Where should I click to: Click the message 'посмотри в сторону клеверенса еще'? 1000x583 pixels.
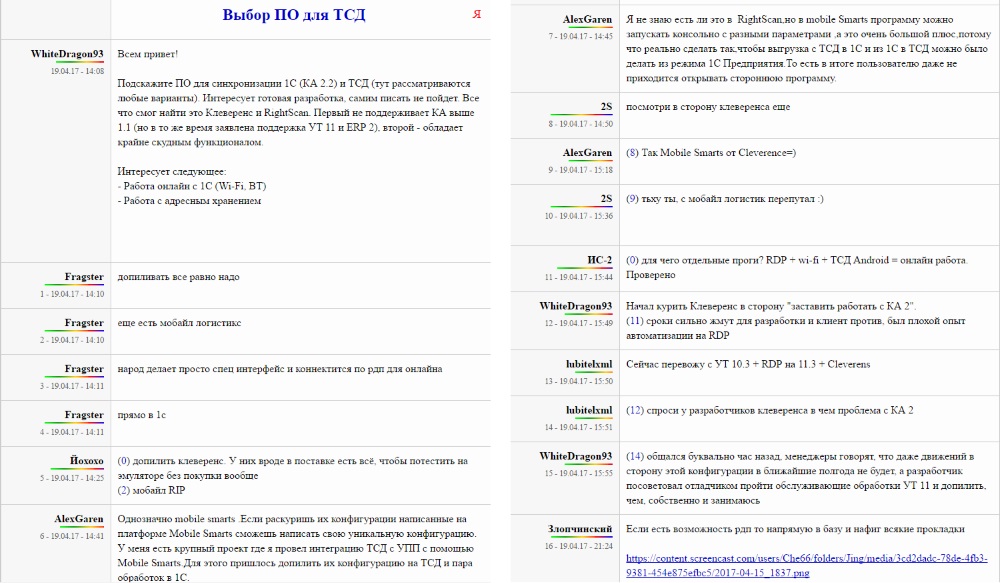pyautogui.click(x=708, y=107)
